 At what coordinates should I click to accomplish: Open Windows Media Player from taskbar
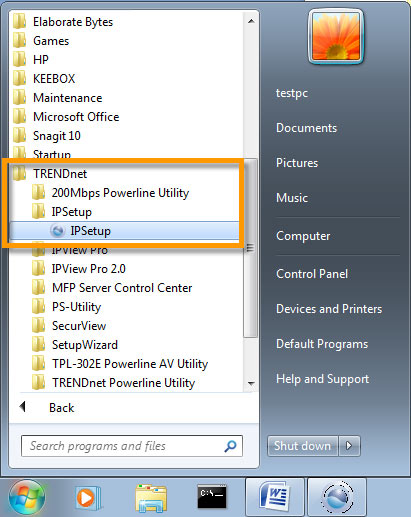pyautogui.click(x=87, y=498)
